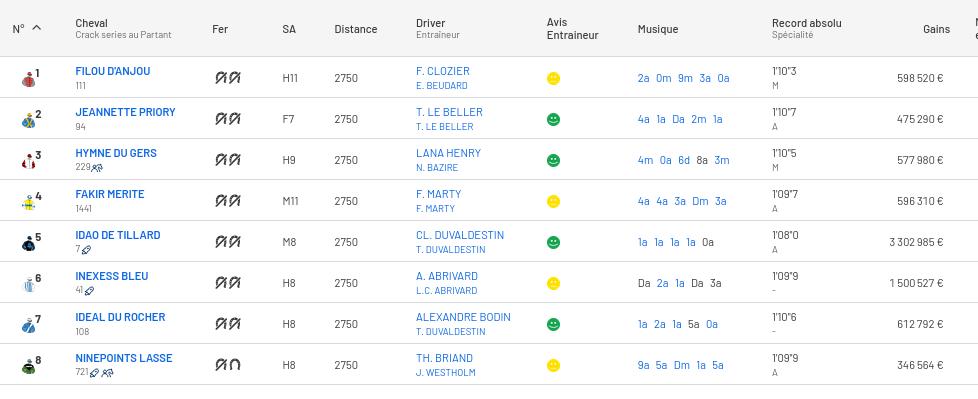Click the Musique column header
This screenshot has height=399, width=978.
[x=657, y=29]
